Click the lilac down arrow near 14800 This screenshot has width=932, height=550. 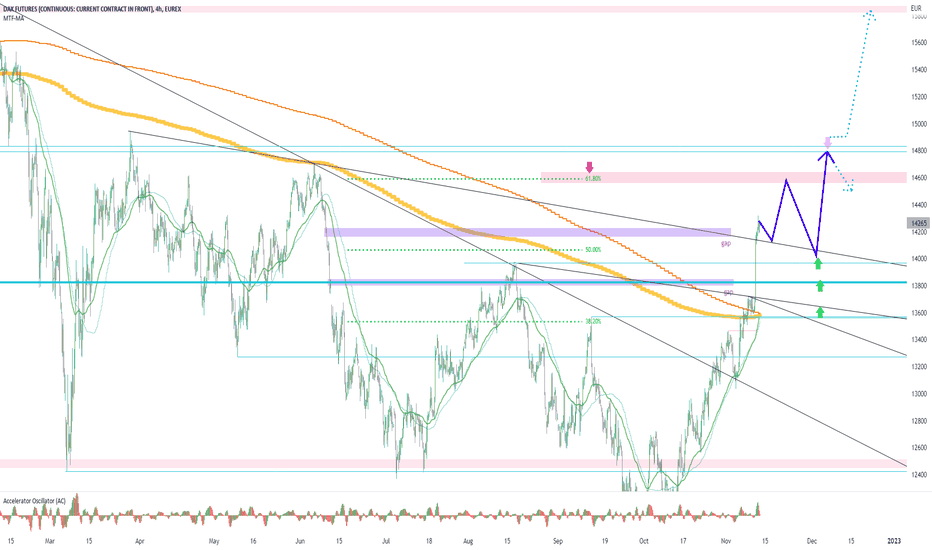pyautogui.click(x=827, y=142)
